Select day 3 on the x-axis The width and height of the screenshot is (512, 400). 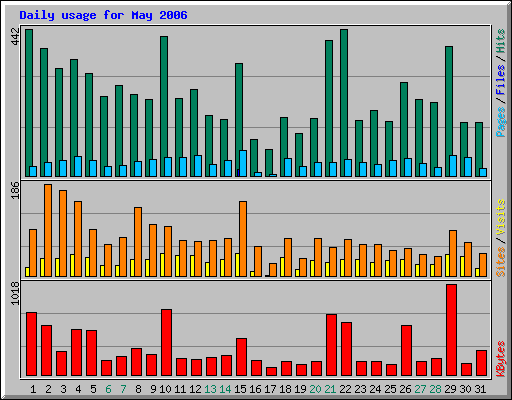[x=63, y=389]
